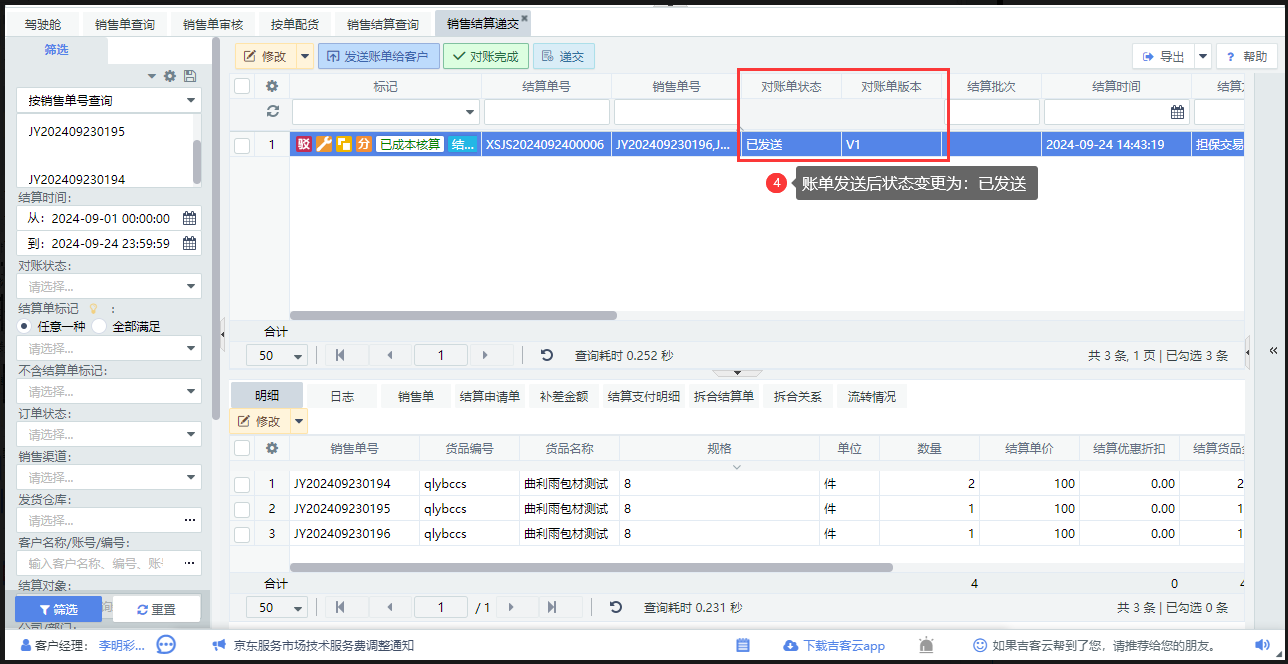Click the 对账完成 button

point(485,57)
